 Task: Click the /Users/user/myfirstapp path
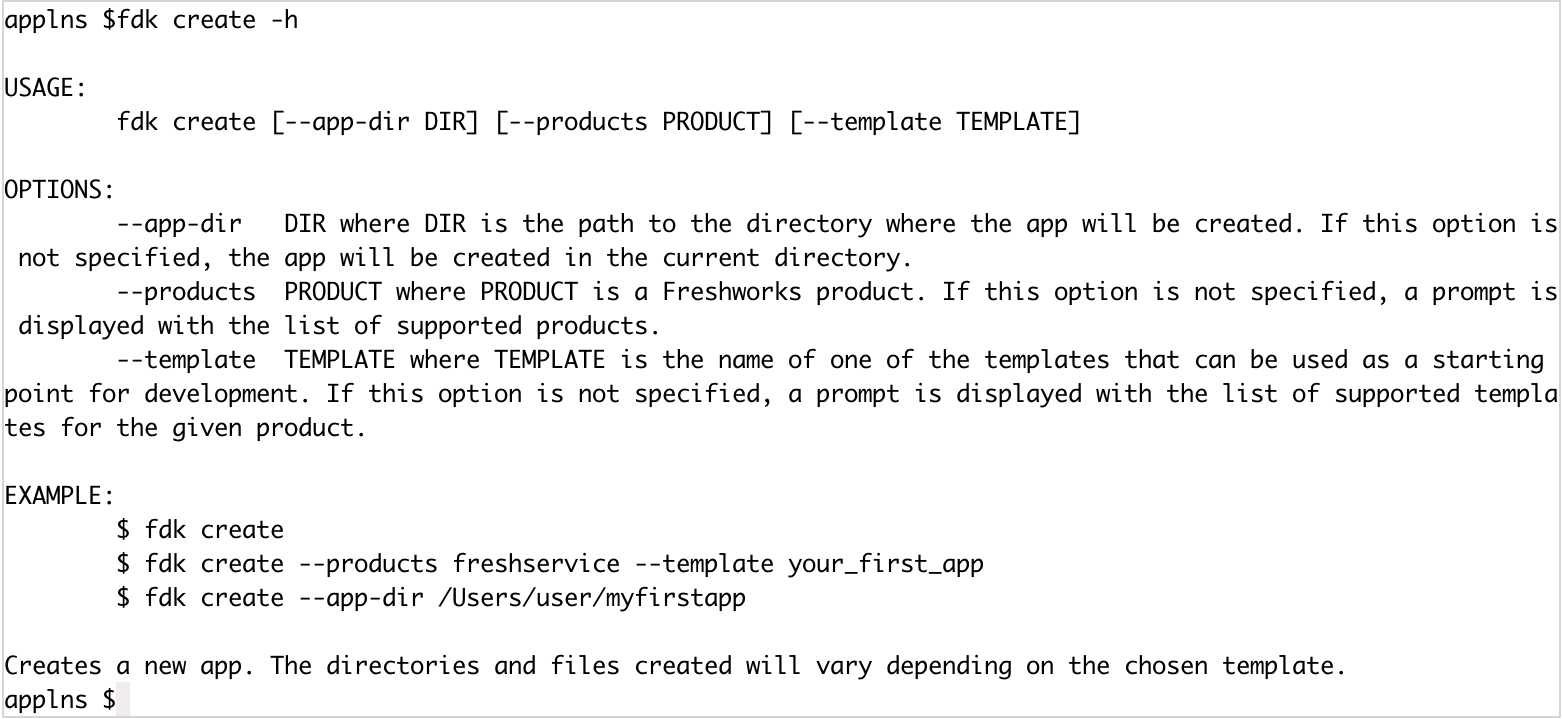[593, 598]
